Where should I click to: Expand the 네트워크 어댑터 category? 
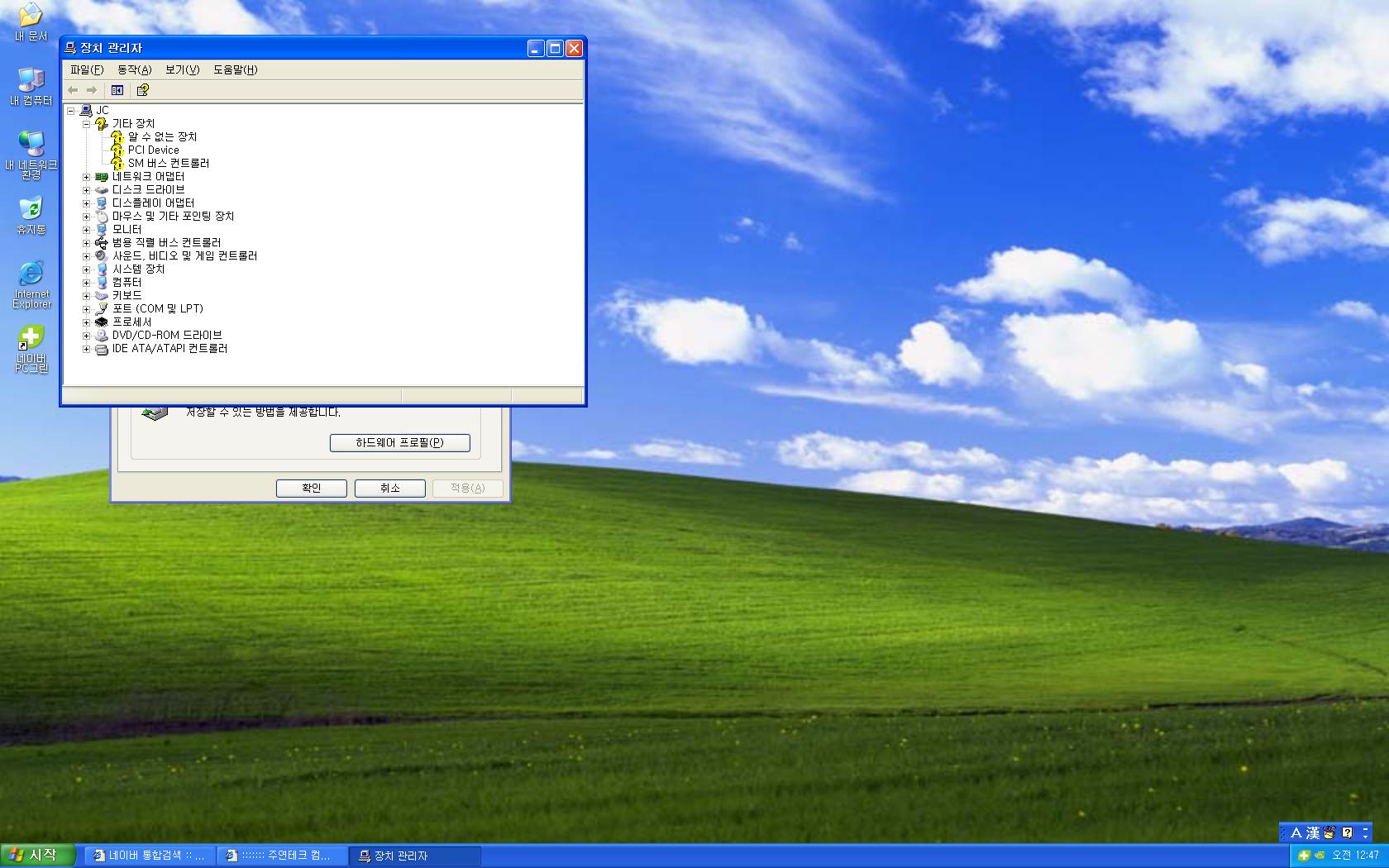(x=86, y=177)
